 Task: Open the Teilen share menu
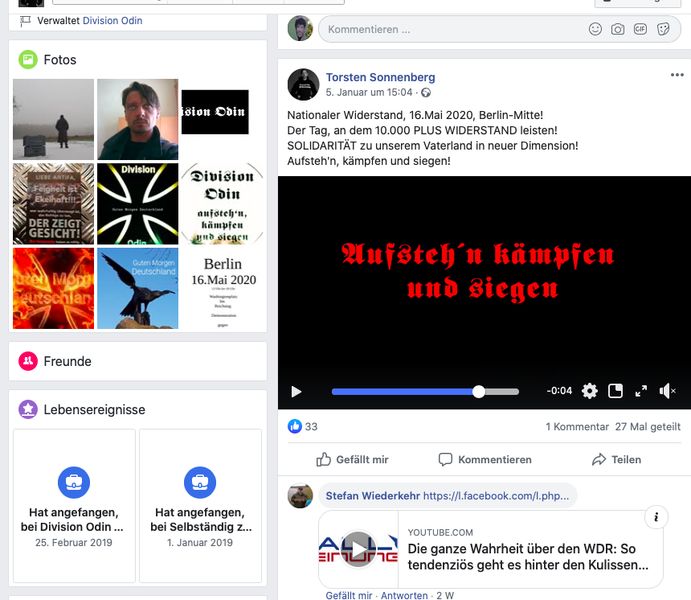tap(616, 460)
